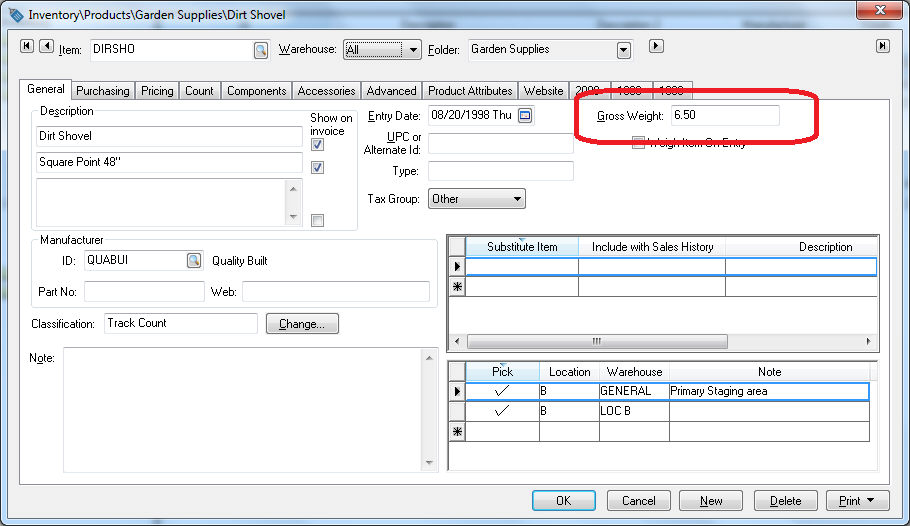Click the Classification field Track Count

click(181, 323)
